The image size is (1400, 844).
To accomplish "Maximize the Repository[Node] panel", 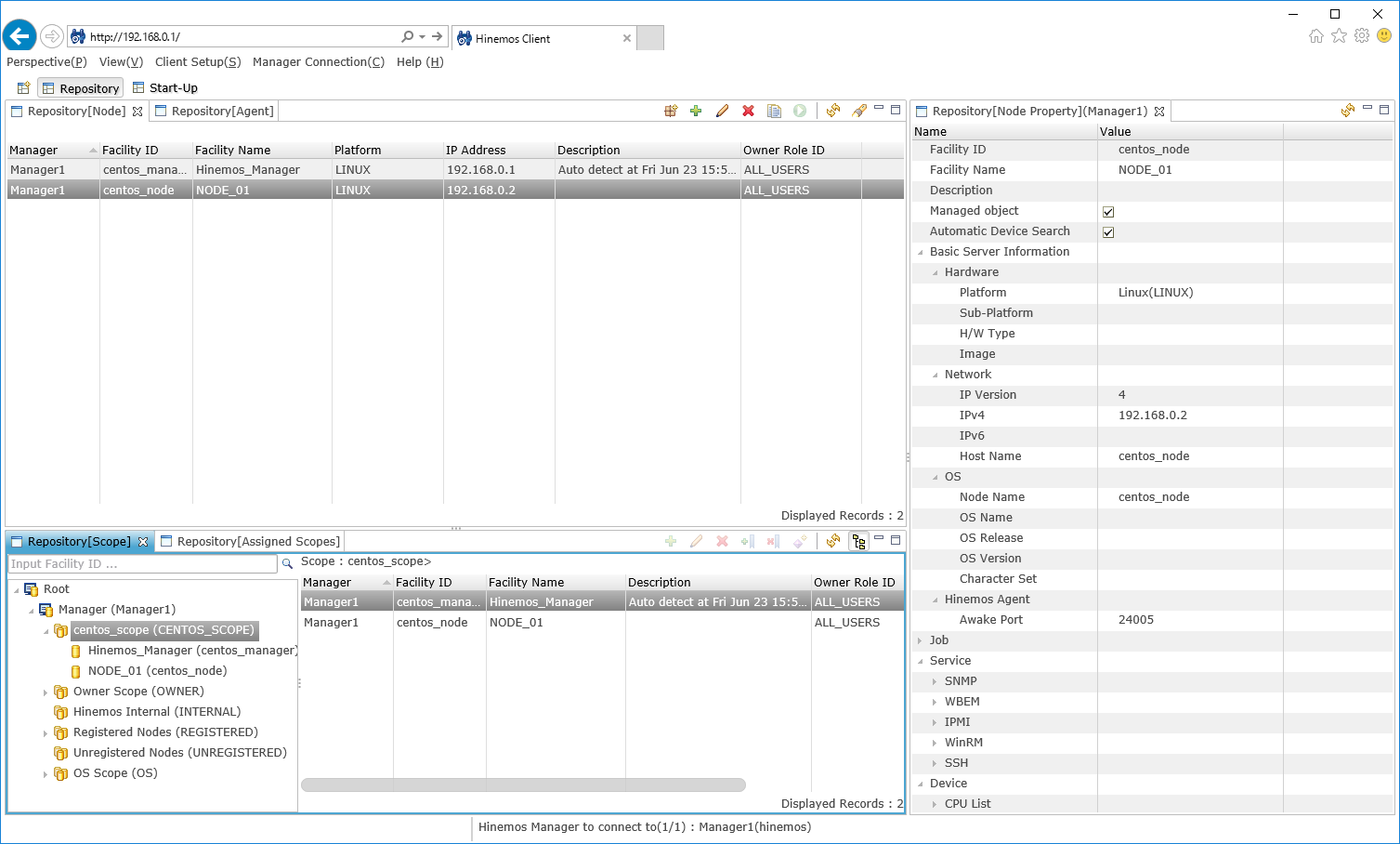I will tap(896, 110).
